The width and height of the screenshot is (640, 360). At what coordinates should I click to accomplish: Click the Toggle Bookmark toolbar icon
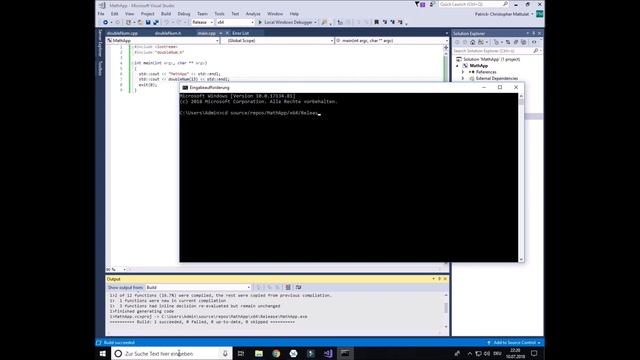[x=376, y=22]
